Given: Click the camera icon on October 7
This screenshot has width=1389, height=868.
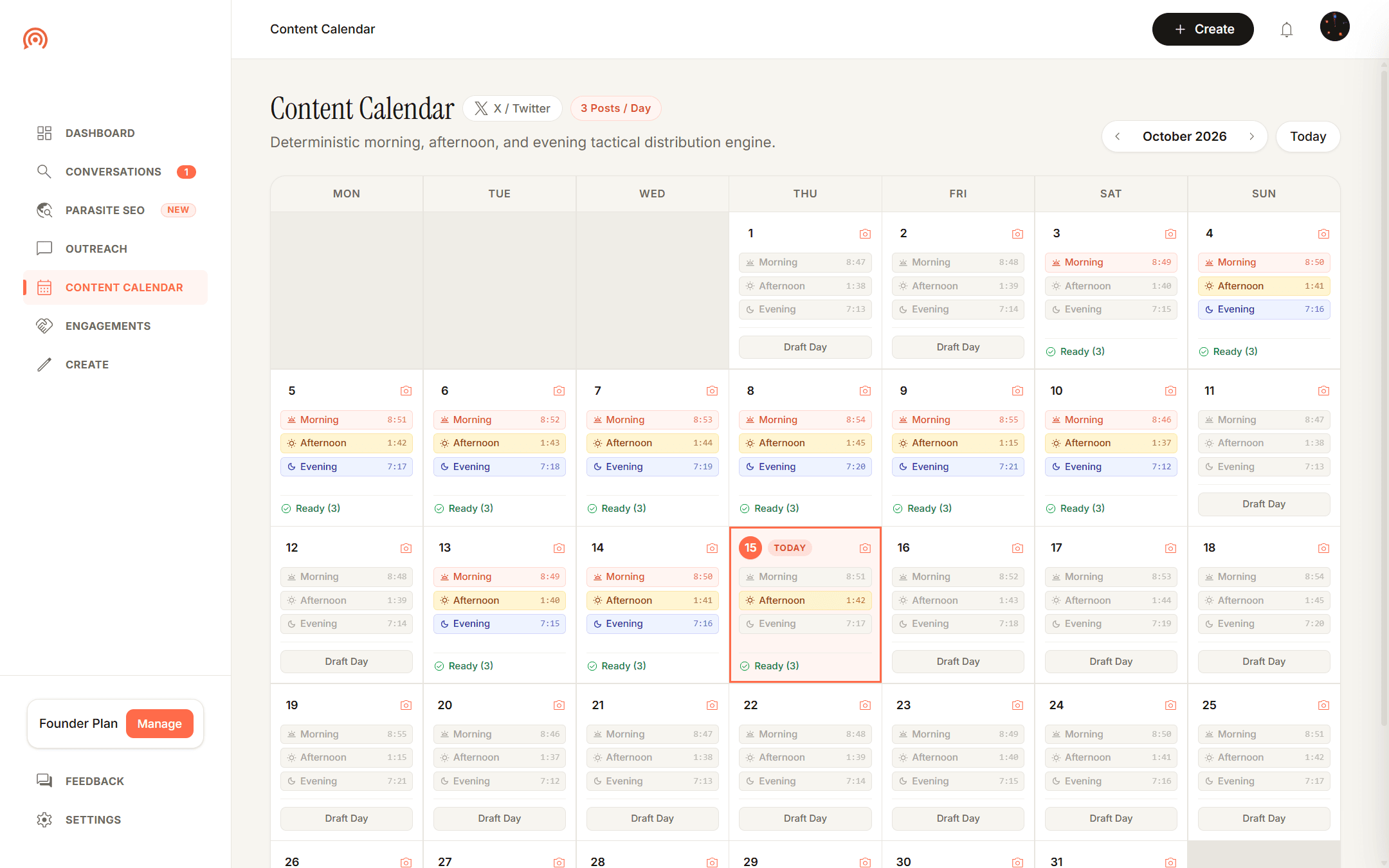Looking at the screenshot, I should (712, 391).
